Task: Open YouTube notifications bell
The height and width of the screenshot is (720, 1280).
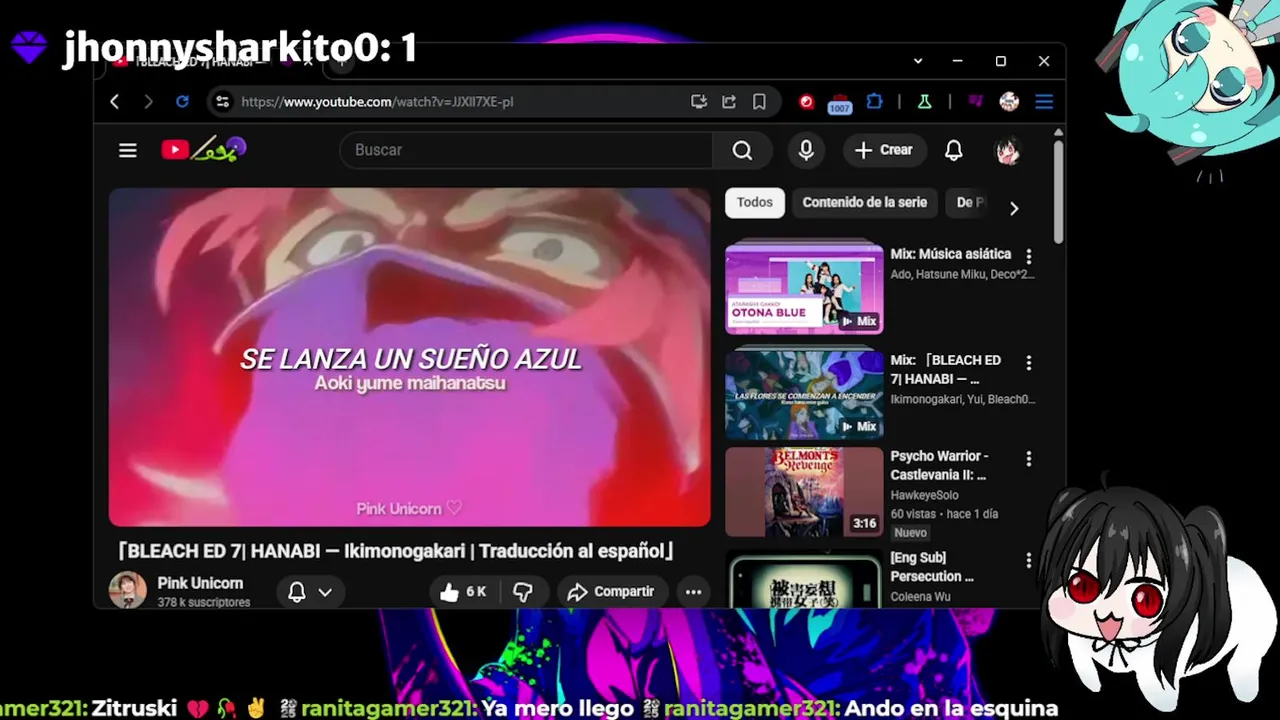Action: (x=954, y=150)
